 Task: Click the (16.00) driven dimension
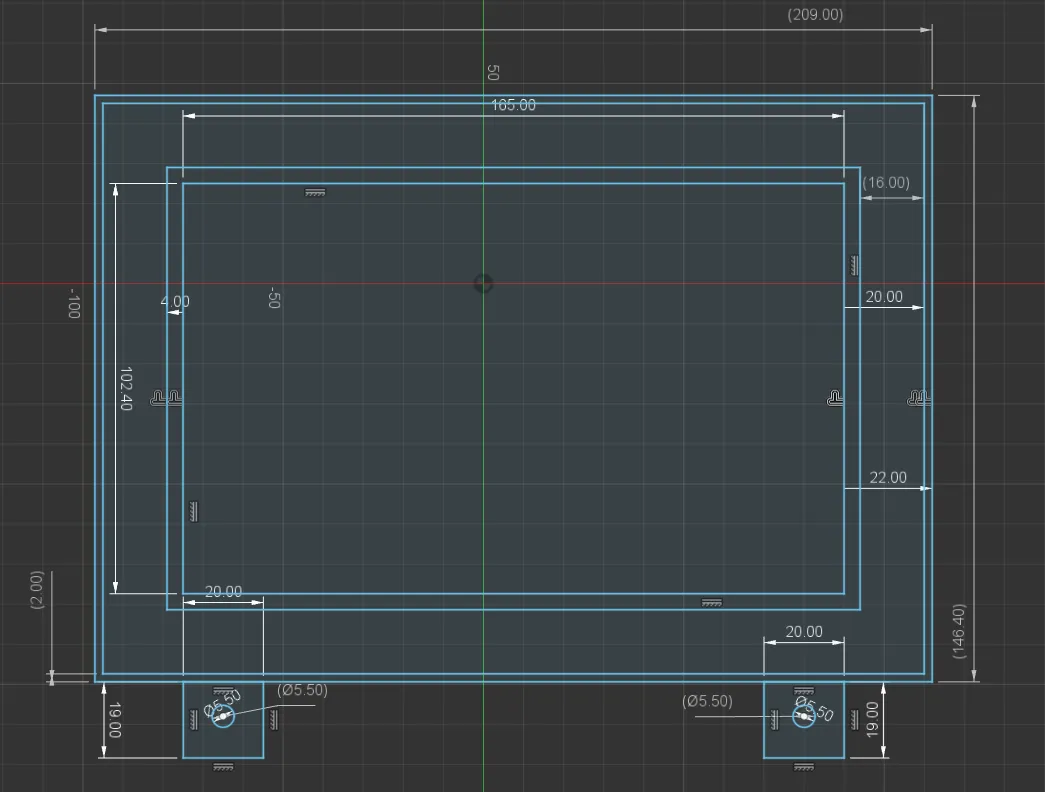tap(886, 182)
